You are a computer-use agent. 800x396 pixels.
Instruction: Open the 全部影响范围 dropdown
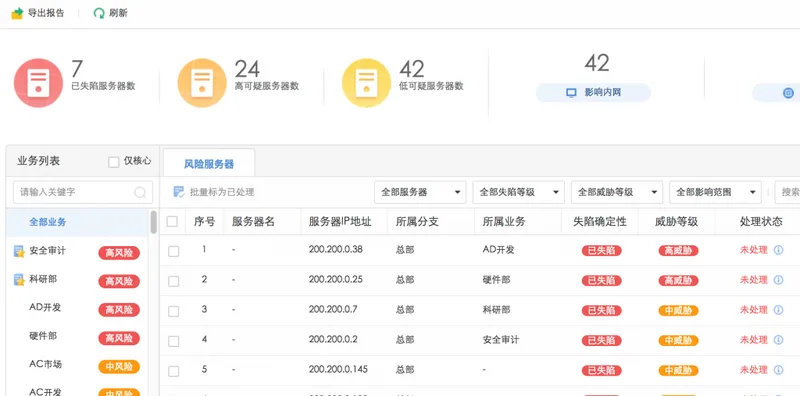click(x=715, y=192)
